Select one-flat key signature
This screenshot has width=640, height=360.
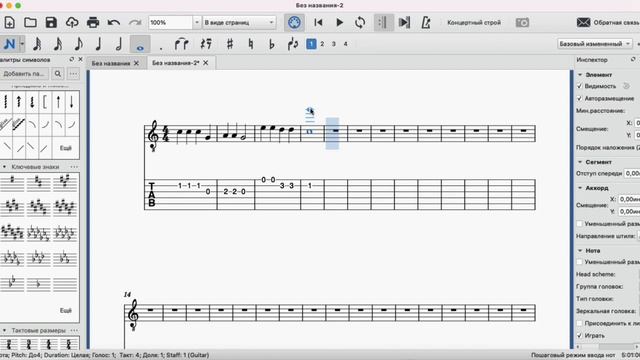point(38,284)
